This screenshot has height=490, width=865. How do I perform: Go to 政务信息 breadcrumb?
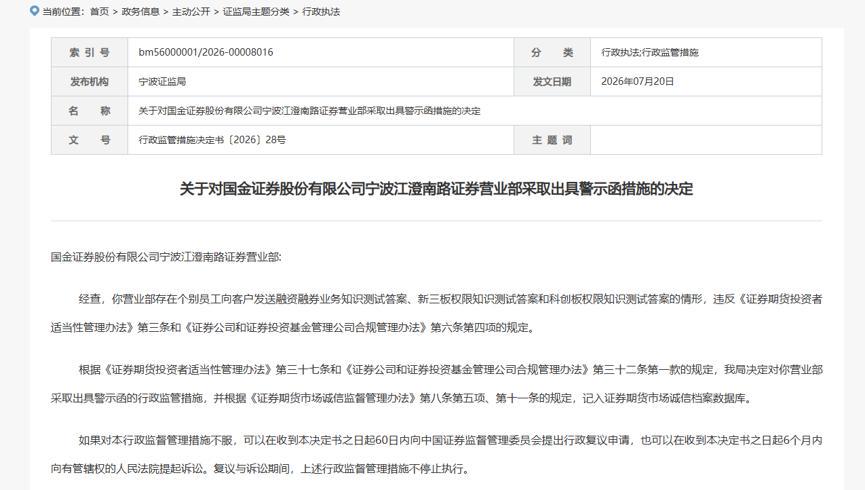(x=140, y=12)
